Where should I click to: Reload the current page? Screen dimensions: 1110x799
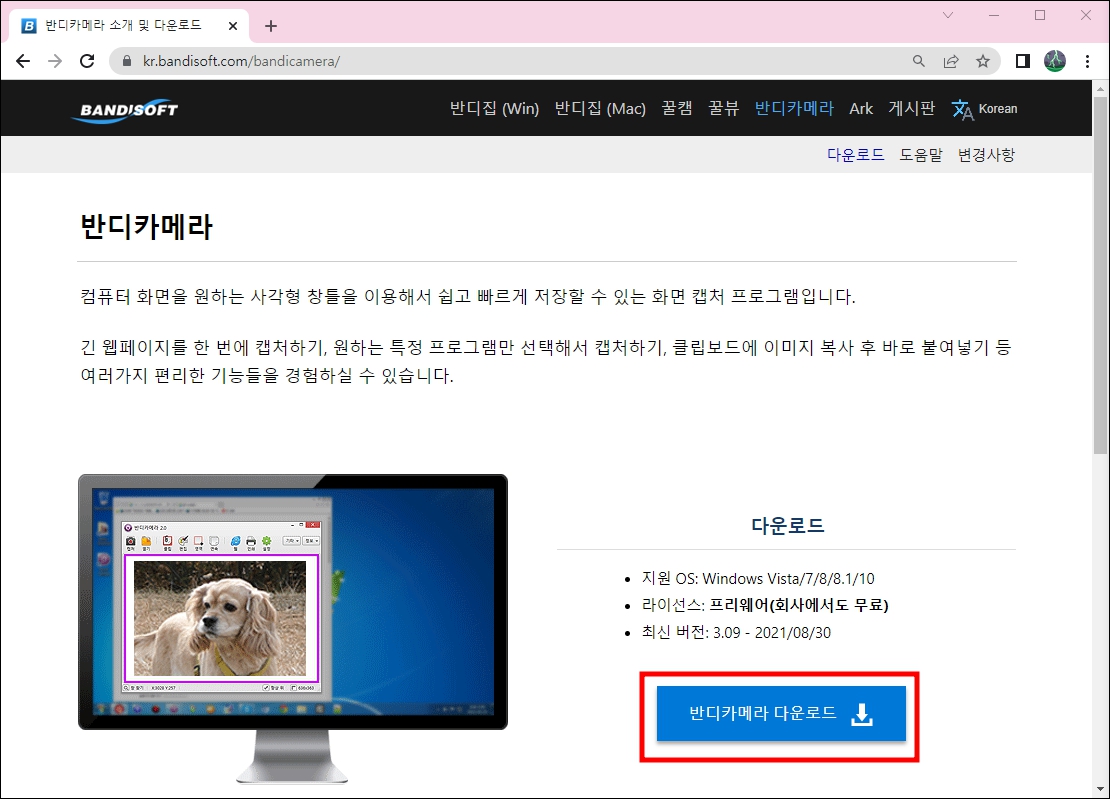[x=87, y=61]
